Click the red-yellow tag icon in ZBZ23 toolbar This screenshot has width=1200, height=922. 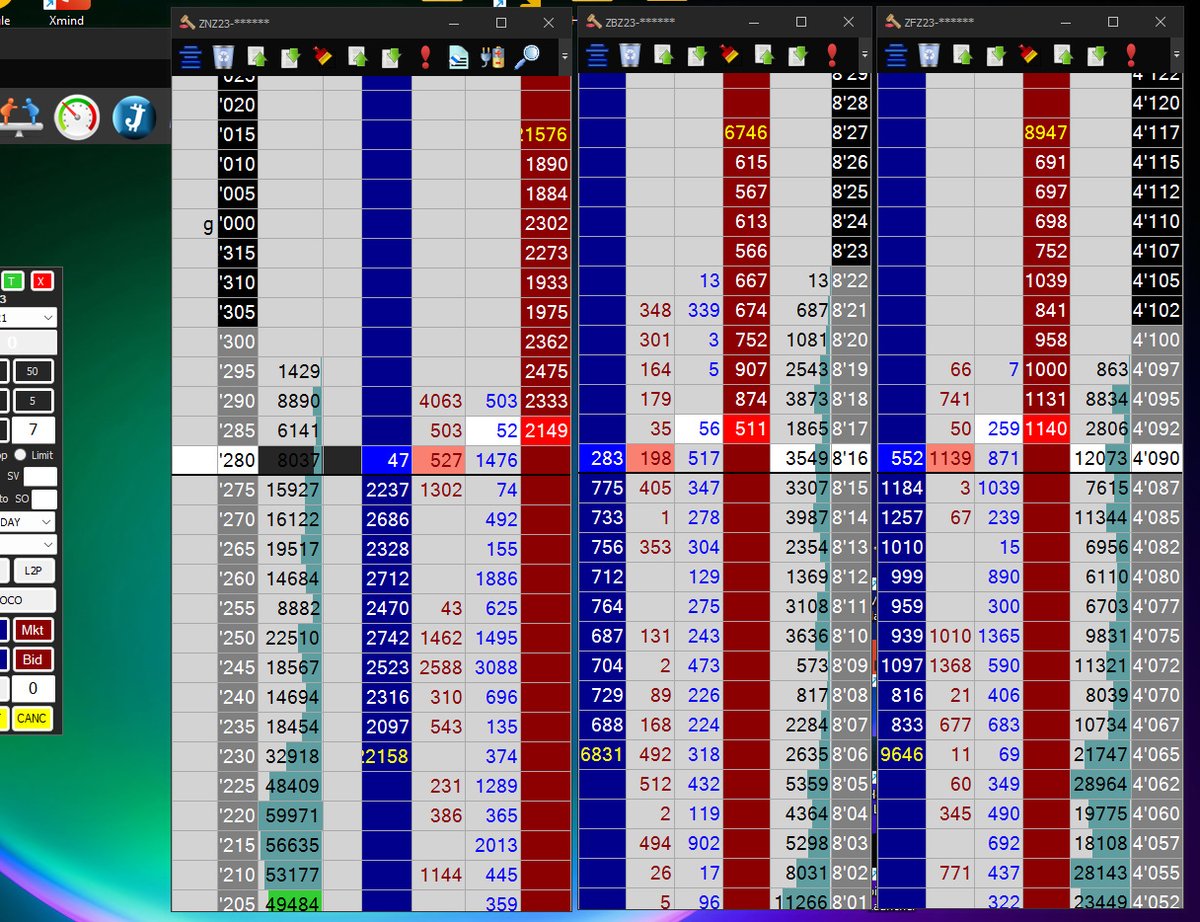pyautogui.click(x=730, y=55)
